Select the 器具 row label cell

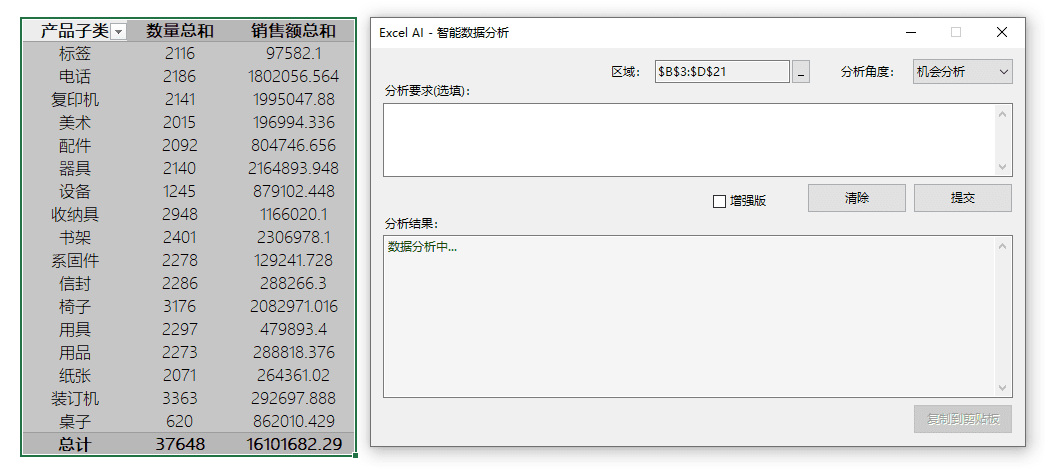click(75, 168)
